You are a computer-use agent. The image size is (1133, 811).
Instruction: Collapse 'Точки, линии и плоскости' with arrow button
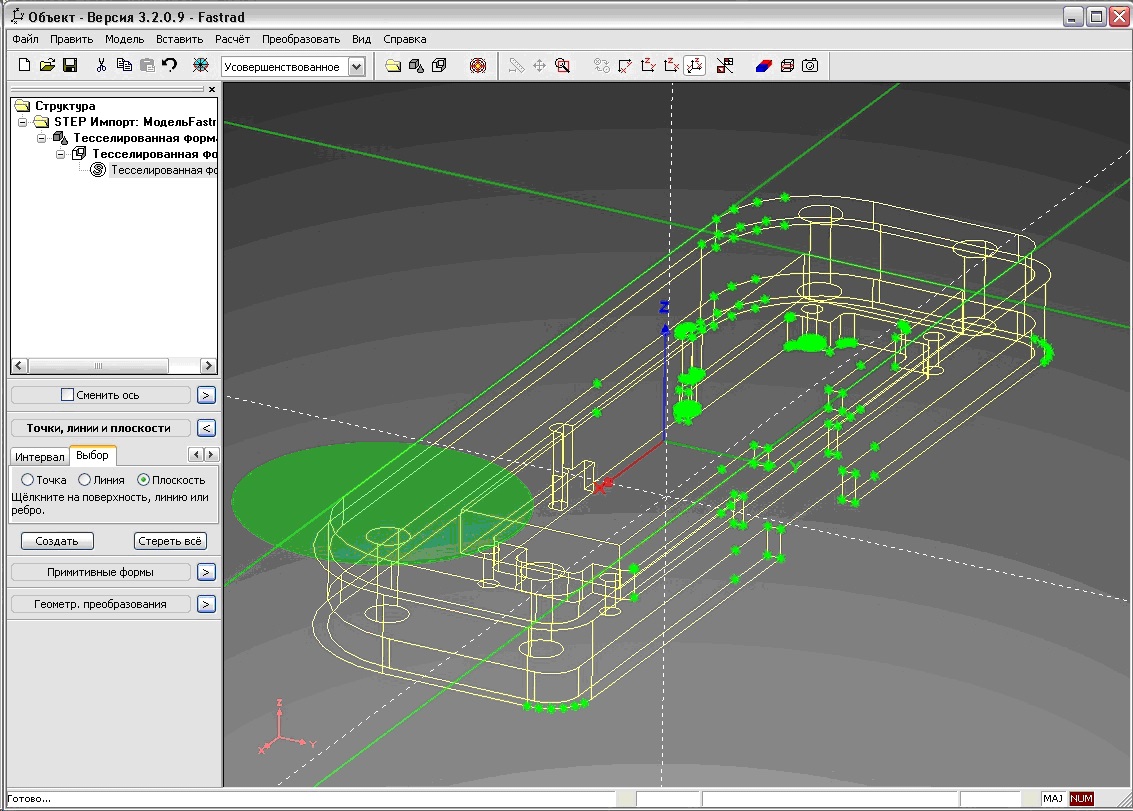click(x=206, y=428)
